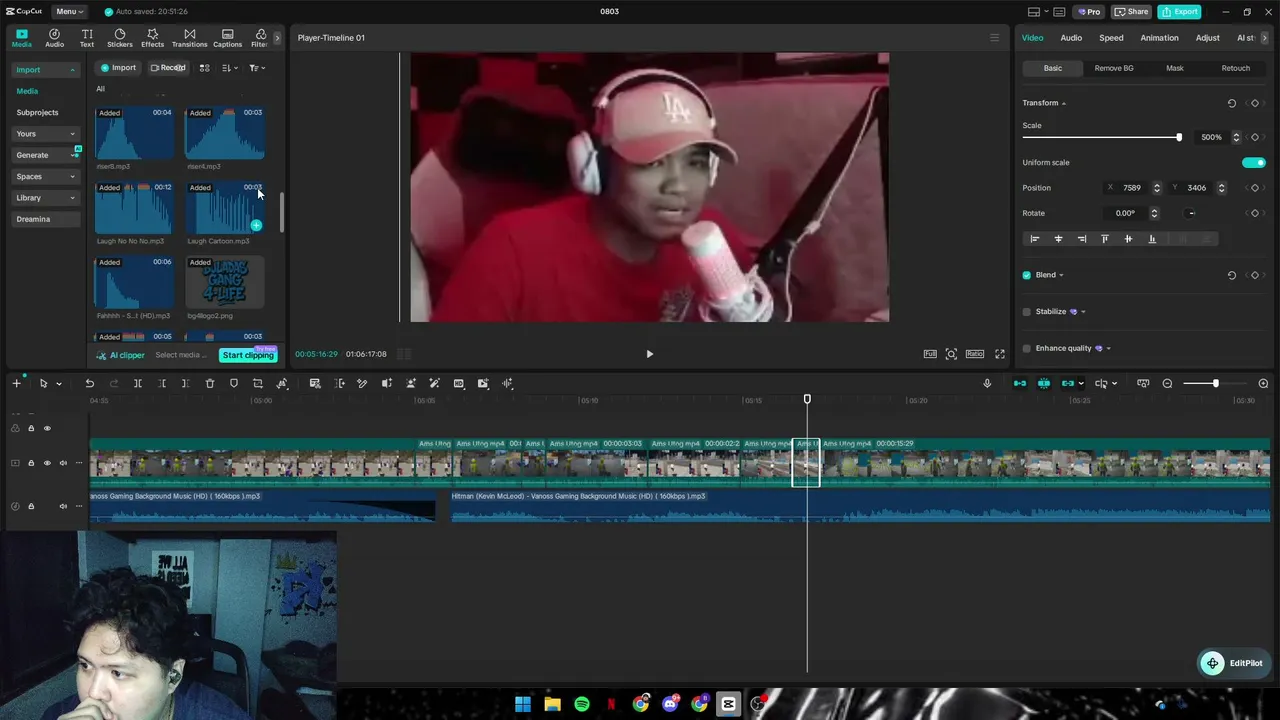1280x720 pixels.
Task: Zoom out the timeline
Action: [1167, 384]
